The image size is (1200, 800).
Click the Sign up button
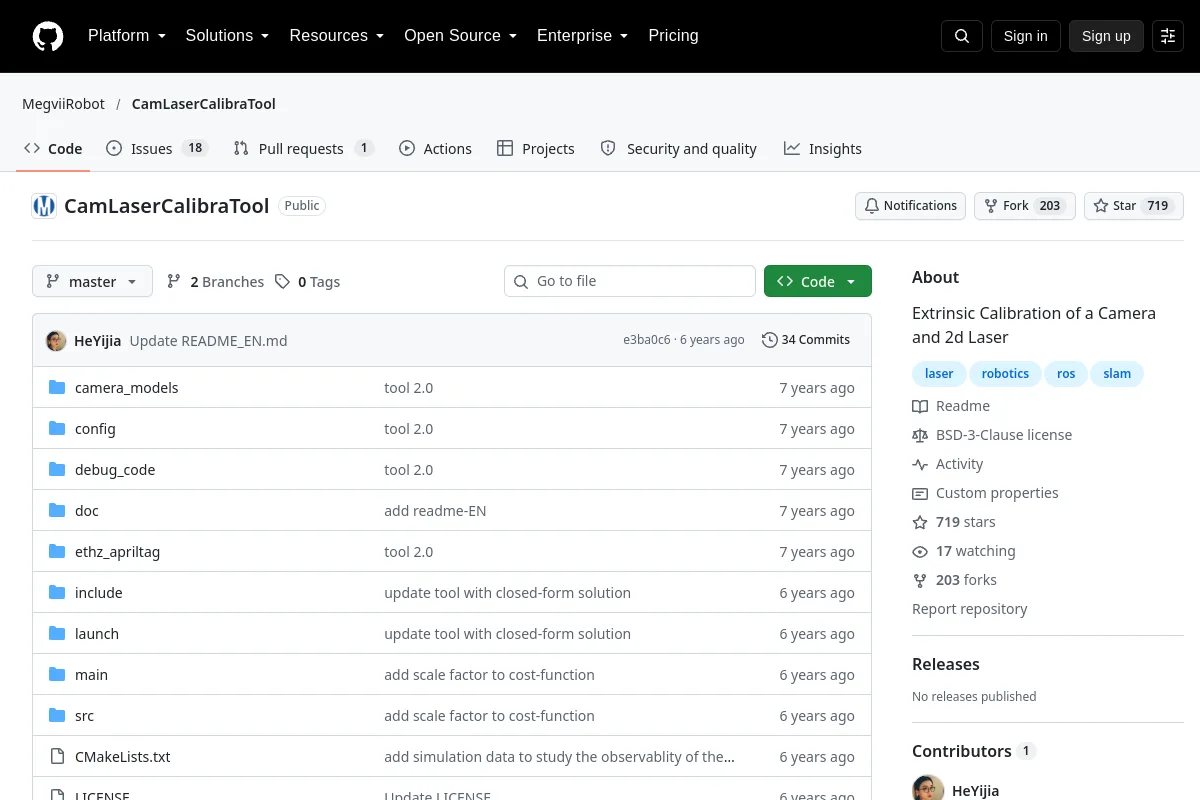coord(1106,36)
